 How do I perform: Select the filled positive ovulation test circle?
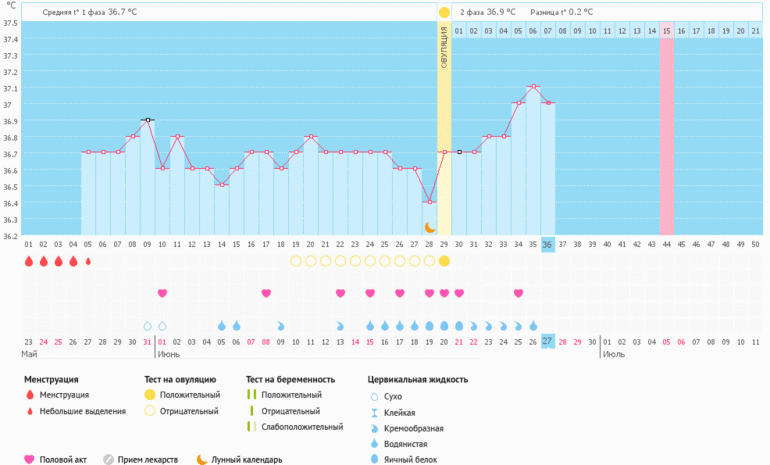[x=444, y=261]
